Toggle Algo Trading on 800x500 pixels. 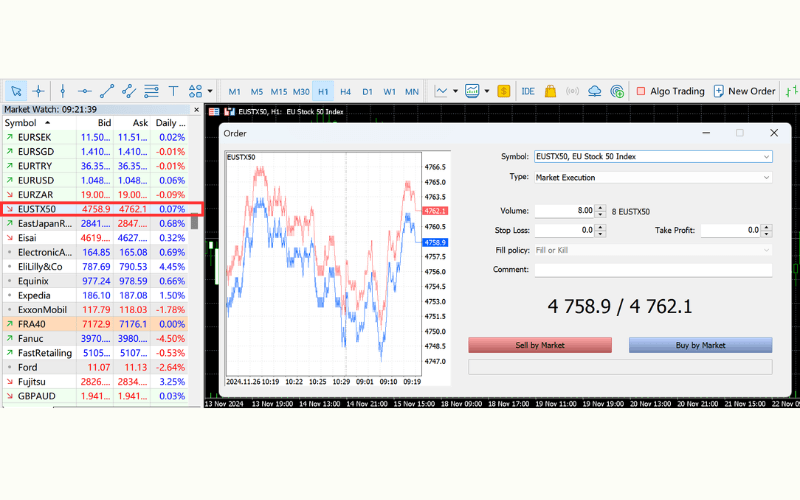[x=670, y=91]
